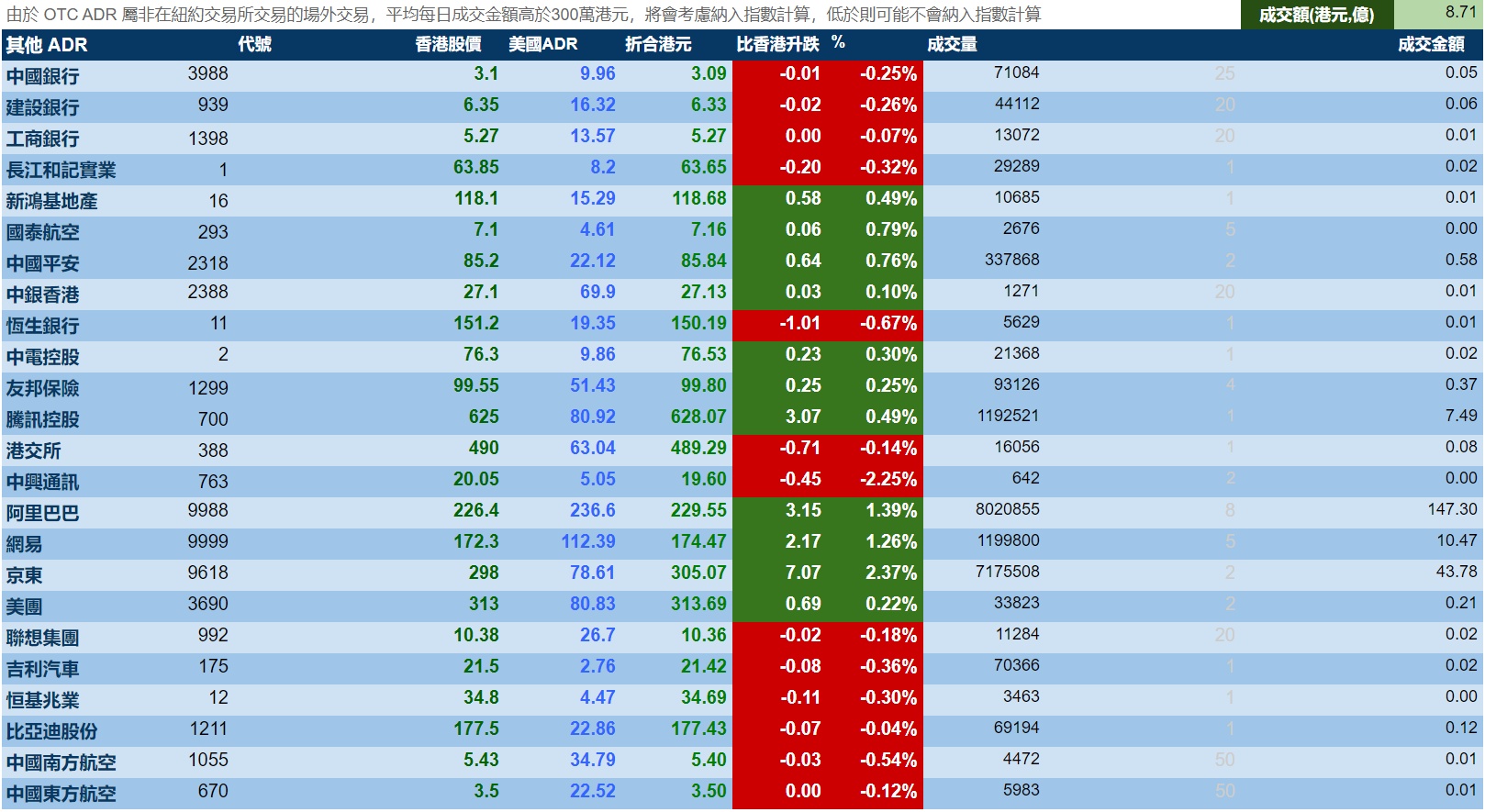The image size is (1485, 812).
Task: Click 騰訊控股 price difference 3.07
Action: click(803, 417)
